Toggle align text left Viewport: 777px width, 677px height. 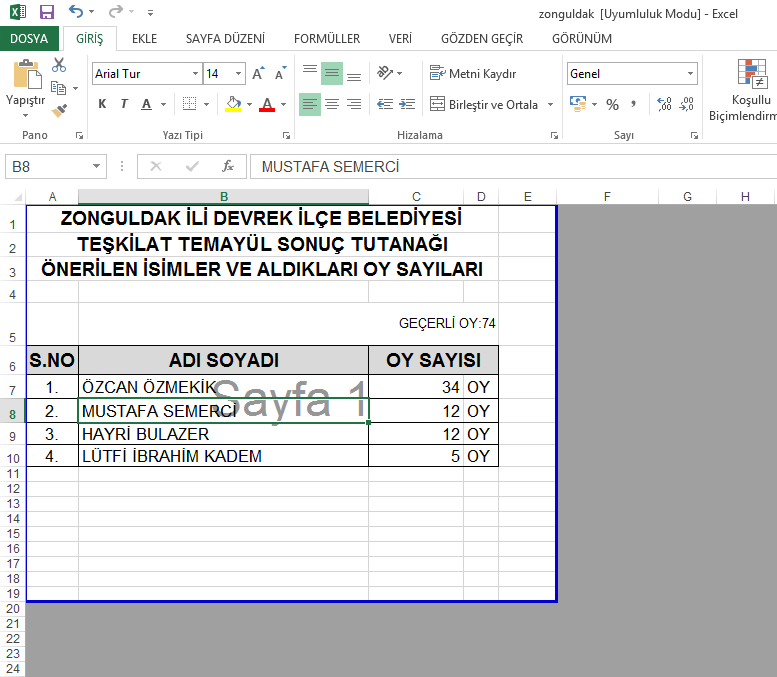[310, 104]
